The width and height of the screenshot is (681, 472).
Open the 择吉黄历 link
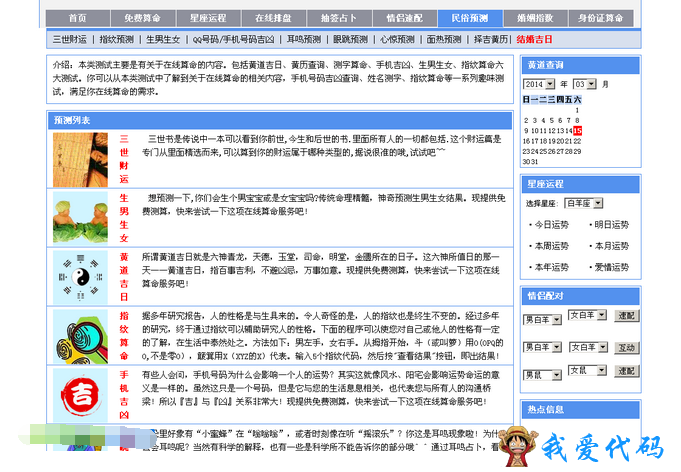[491, 40]
